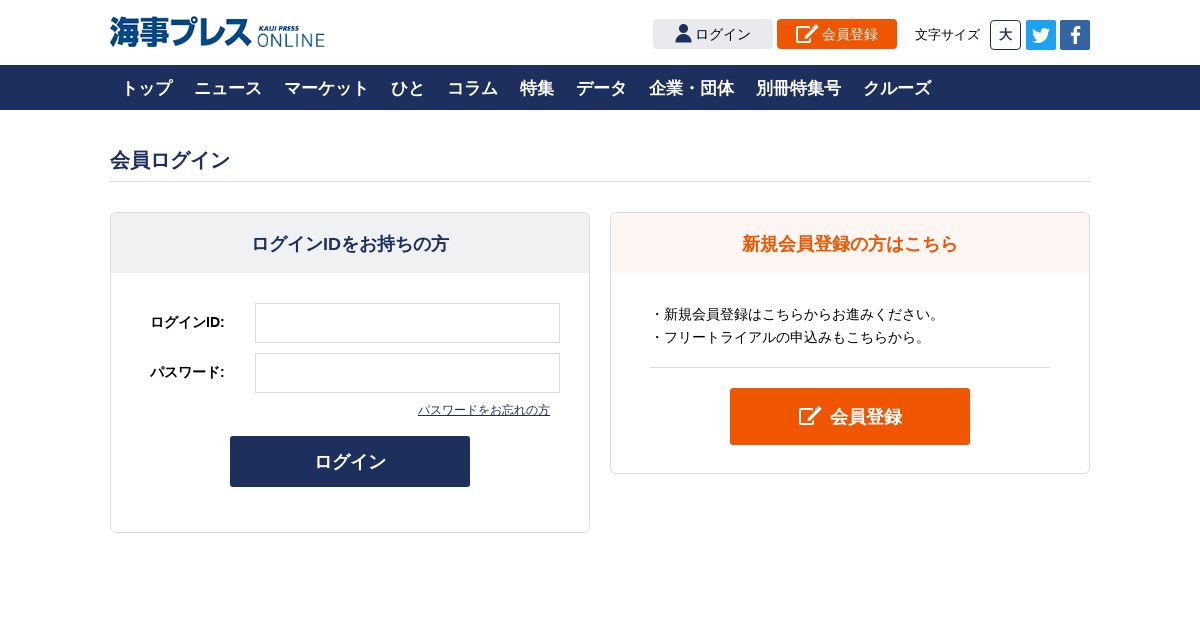Open the Facebook page icon
Viewport: 1200px width, 630px height.
1075,35
